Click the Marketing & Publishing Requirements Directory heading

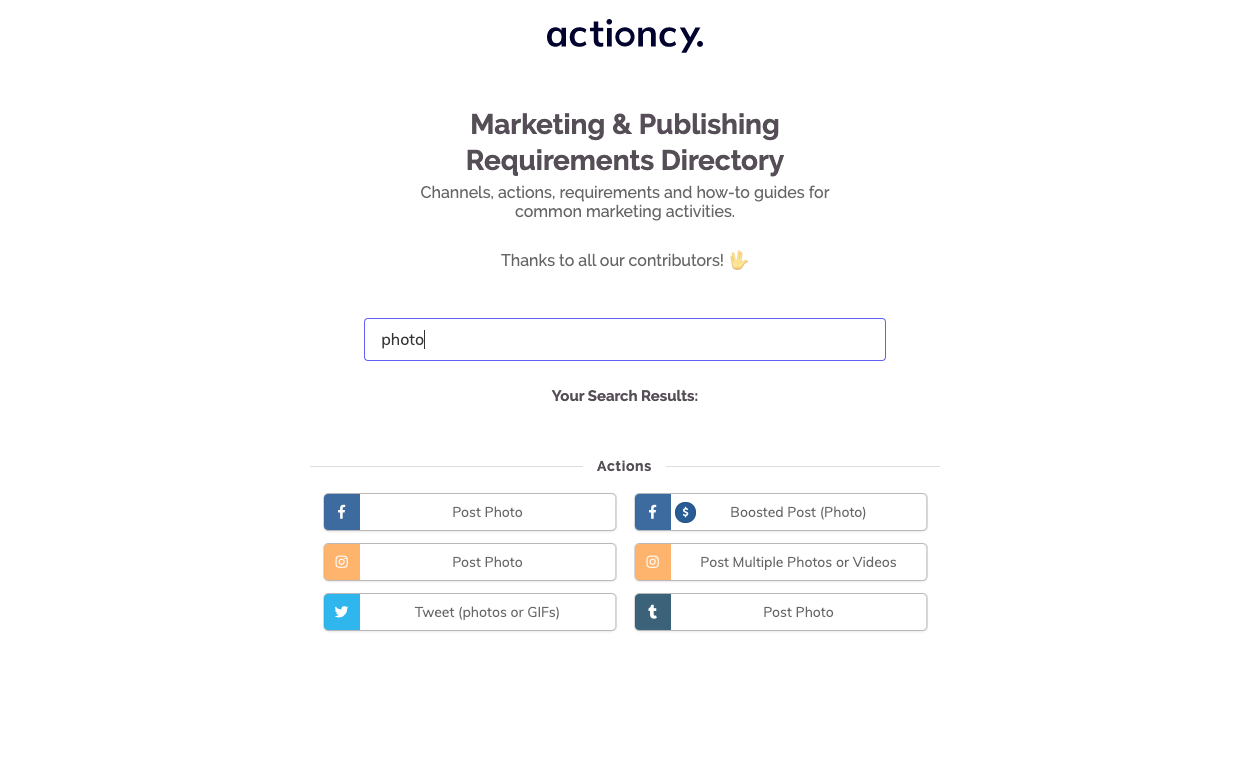point(624,142)
